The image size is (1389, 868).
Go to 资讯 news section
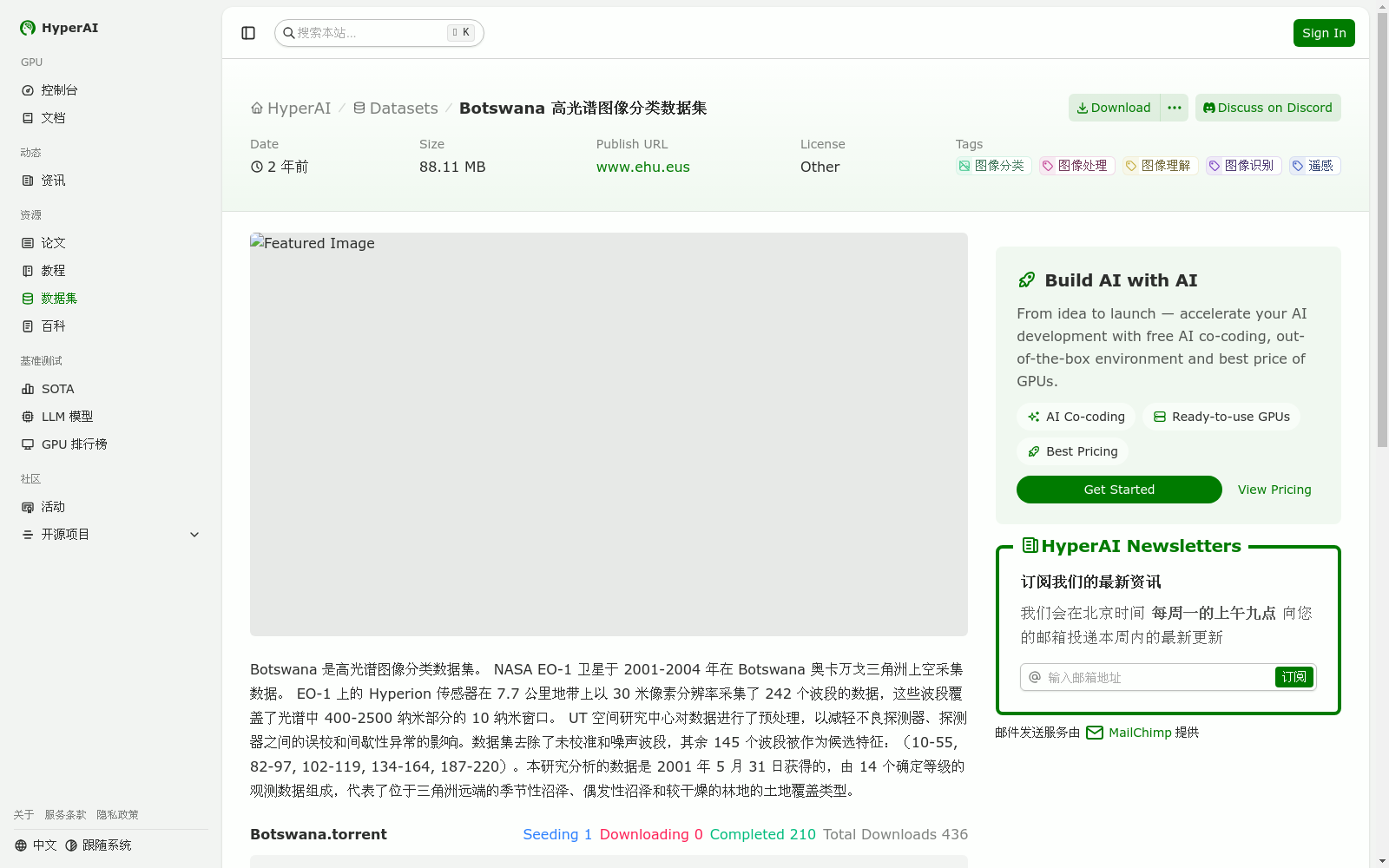111,181
